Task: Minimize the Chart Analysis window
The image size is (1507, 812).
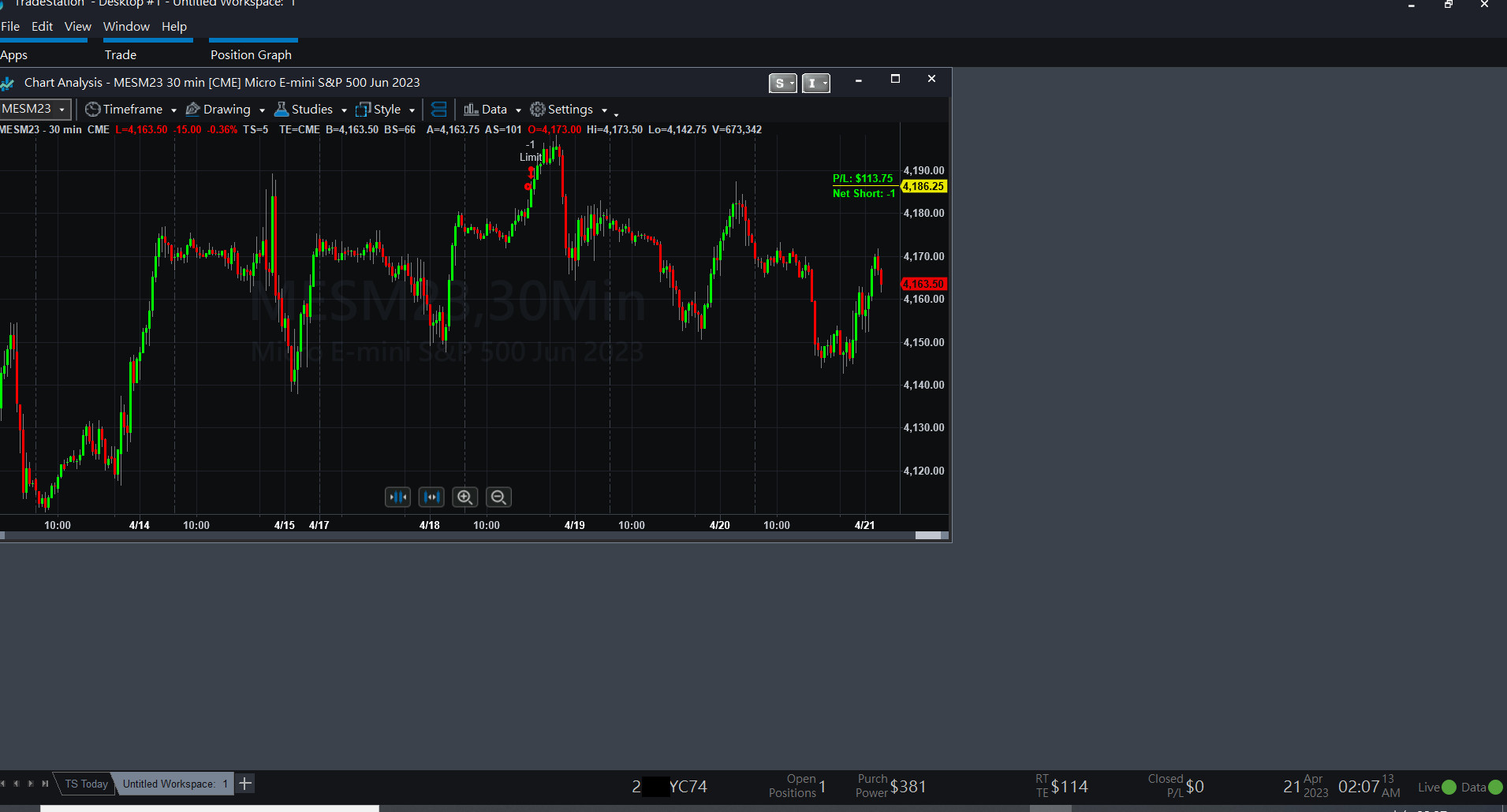Action: (858, 80)
